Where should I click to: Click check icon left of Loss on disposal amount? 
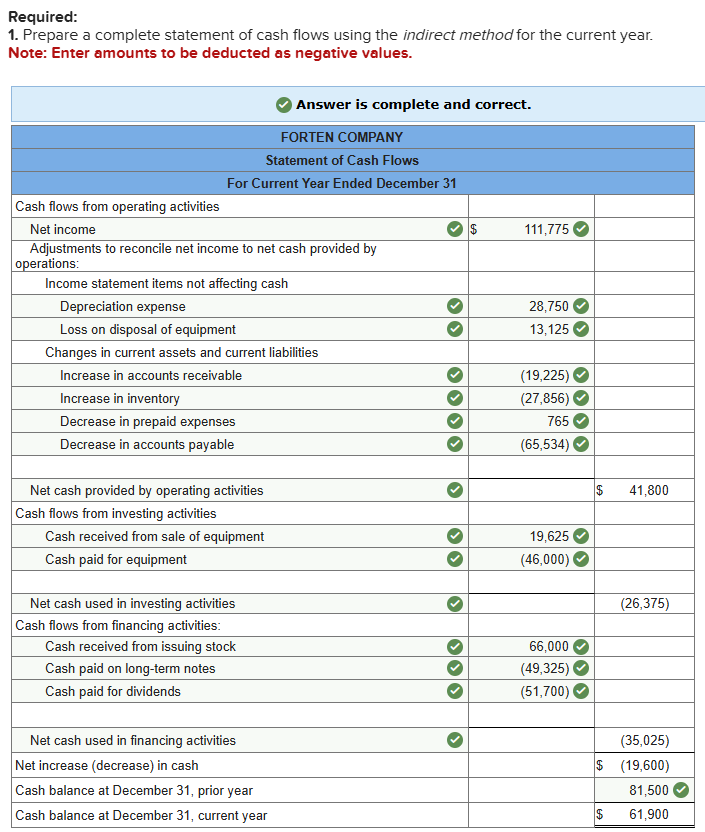(x=455, y=329)
